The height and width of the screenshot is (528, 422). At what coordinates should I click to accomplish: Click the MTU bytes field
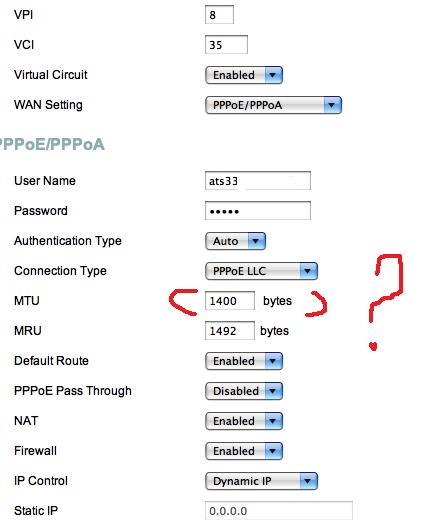point(230,301)
